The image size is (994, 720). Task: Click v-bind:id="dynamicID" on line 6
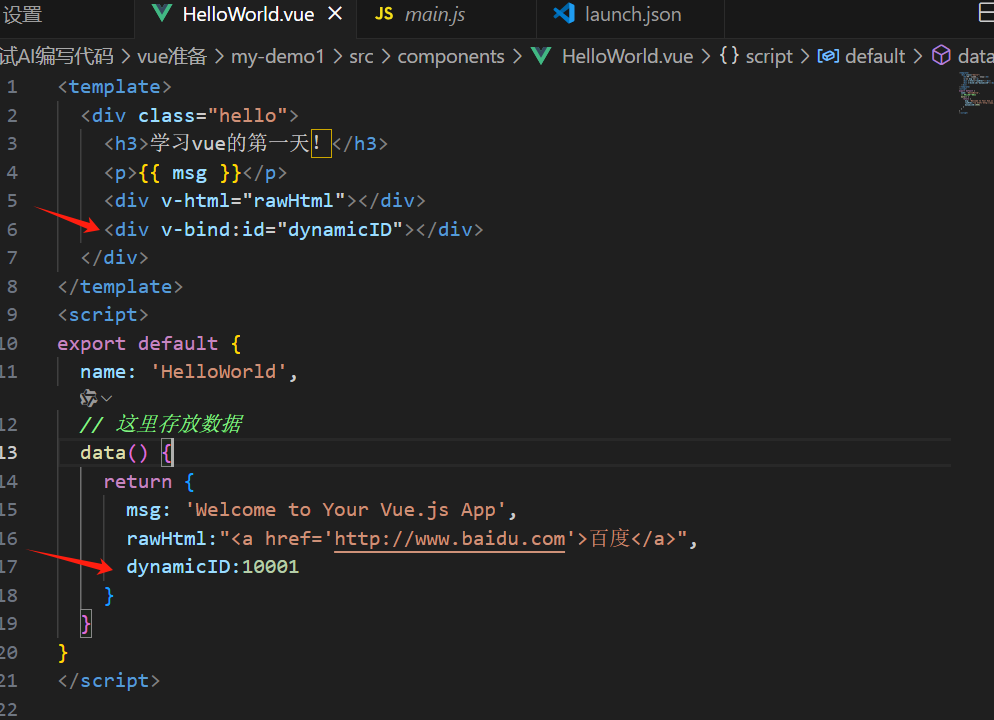pyautogui.click(x=282, y=229)
